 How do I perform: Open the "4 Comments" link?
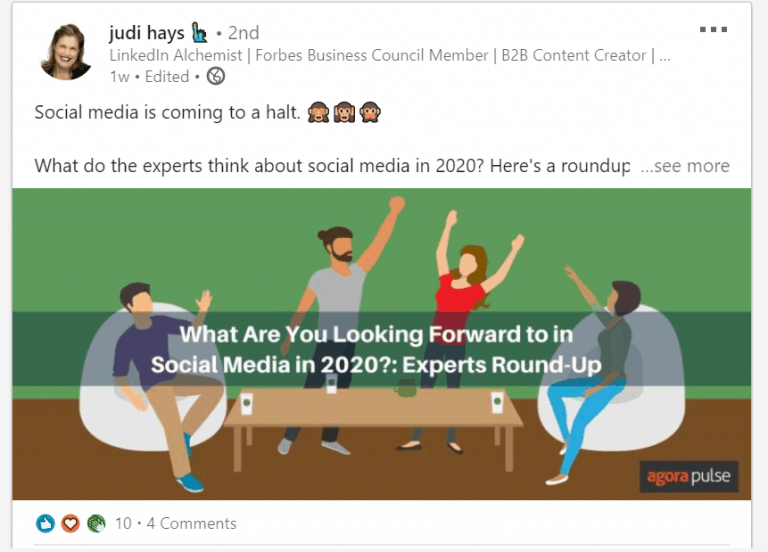tap(191, 523)
